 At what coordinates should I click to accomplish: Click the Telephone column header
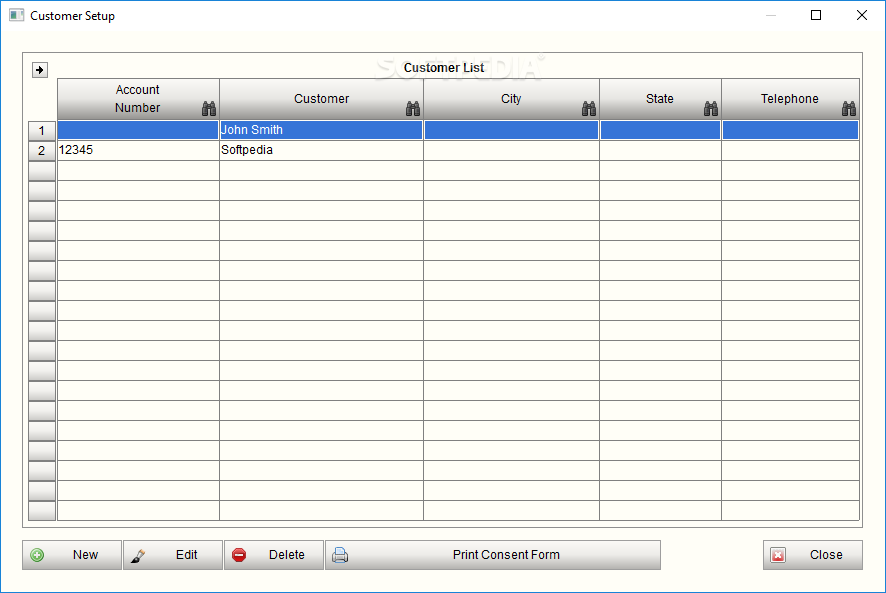791,99
